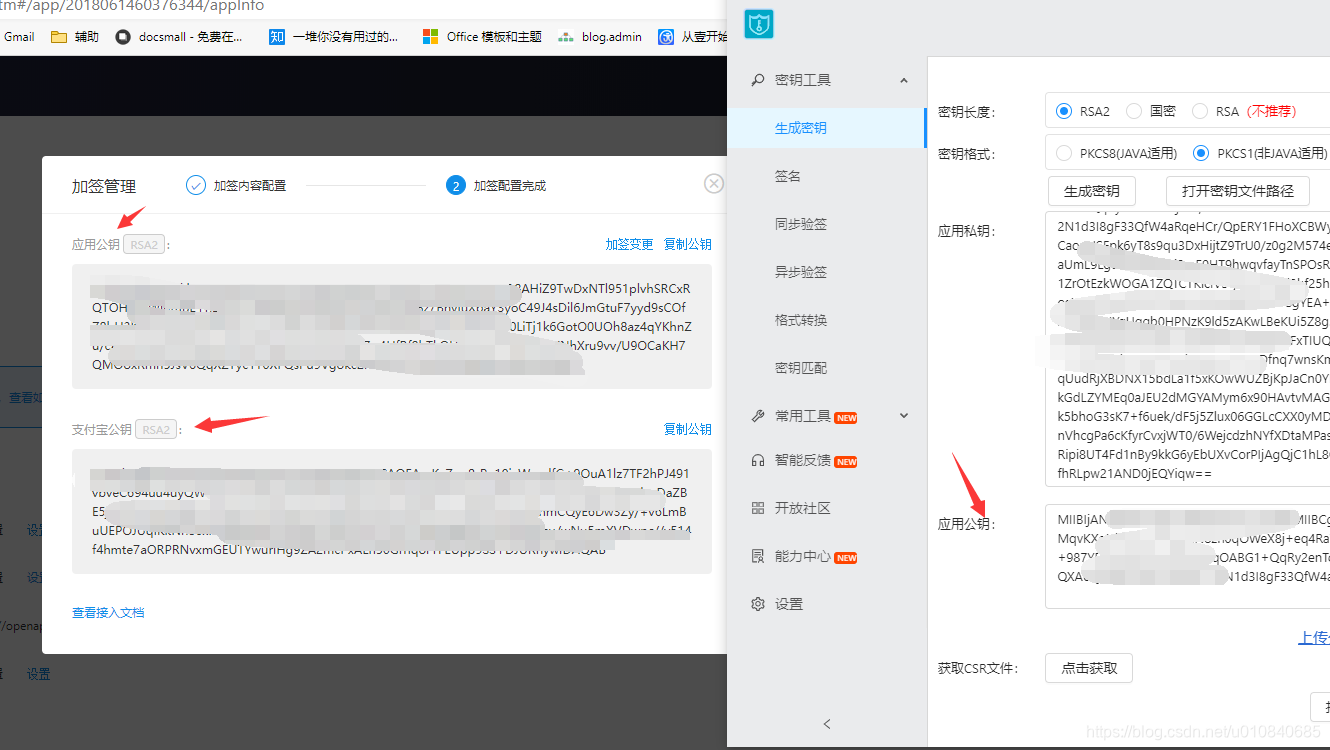Collapse the 密钥工具 menu chevron
1330x750 pixels.
904,80
